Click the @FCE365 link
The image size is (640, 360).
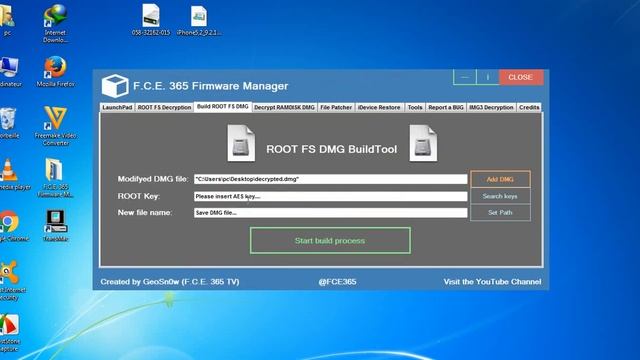click(338, 282)
